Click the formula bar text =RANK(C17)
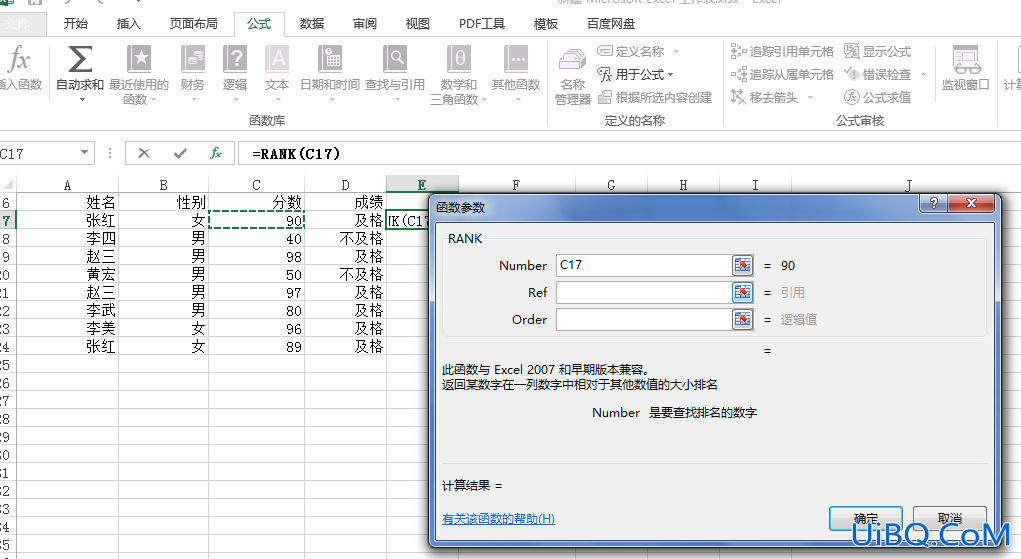This screenshot has width=1021, height=559. click(x=296, y=154)
